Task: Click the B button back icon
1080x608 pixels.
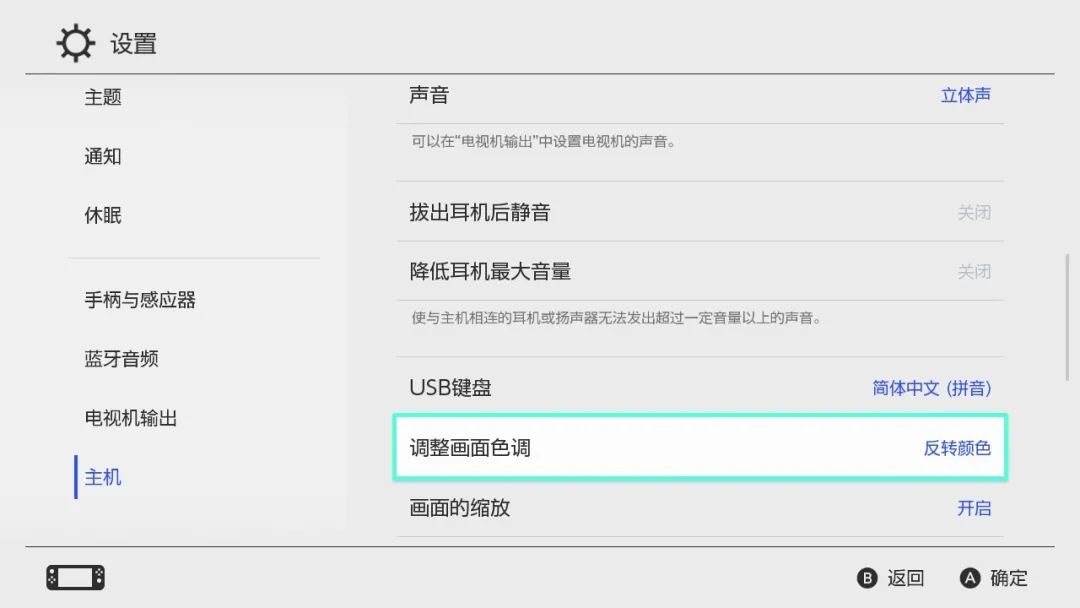Action: click(867, 578)
